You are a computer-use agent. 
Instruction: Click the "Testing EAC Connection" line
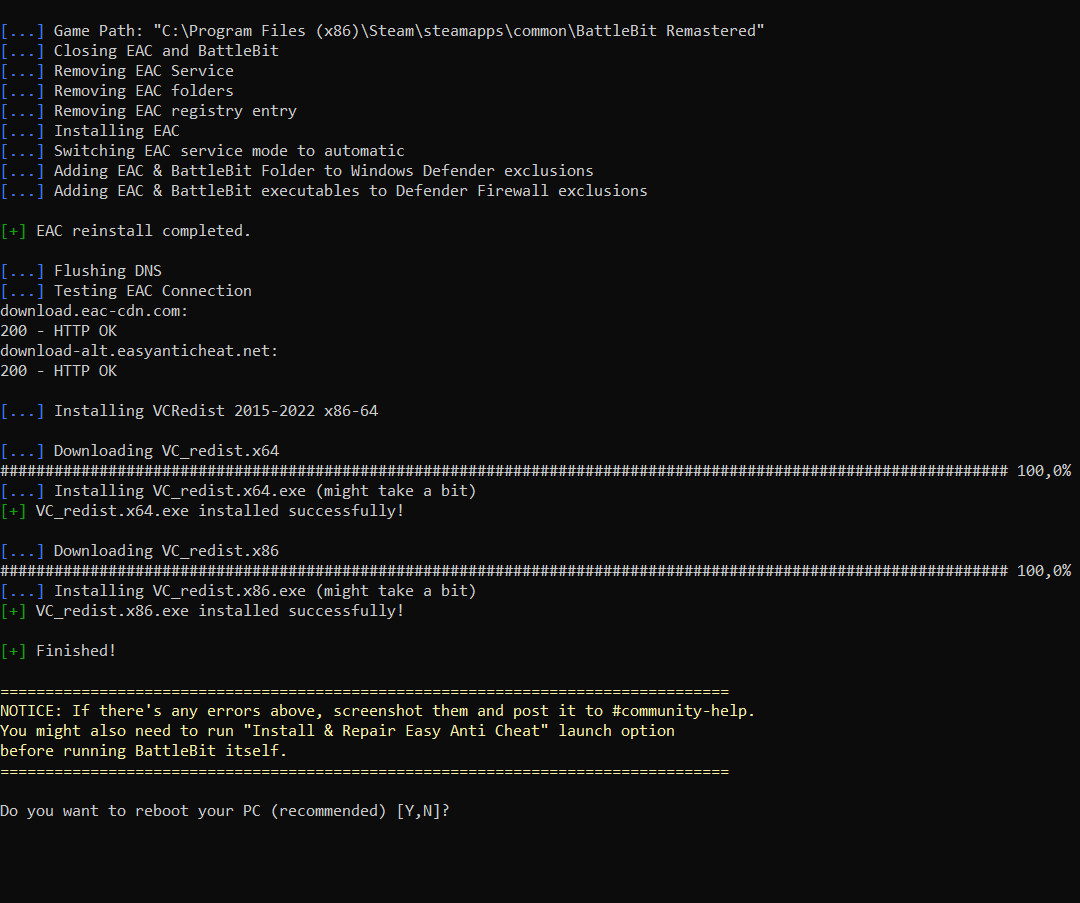(x=152, y=291)
